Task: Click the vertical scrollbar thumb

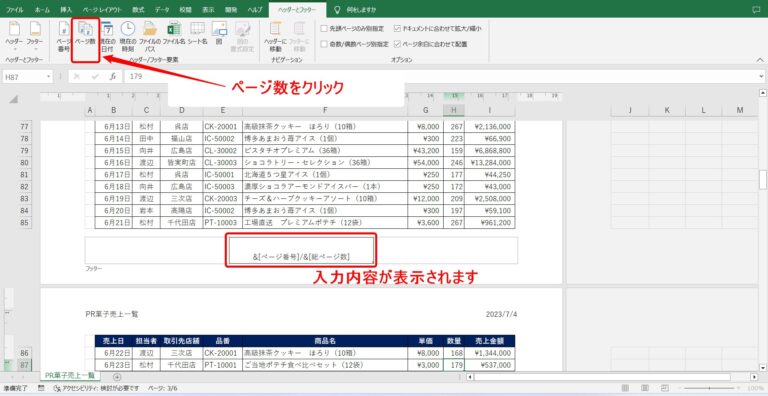Action: (763, 179)
